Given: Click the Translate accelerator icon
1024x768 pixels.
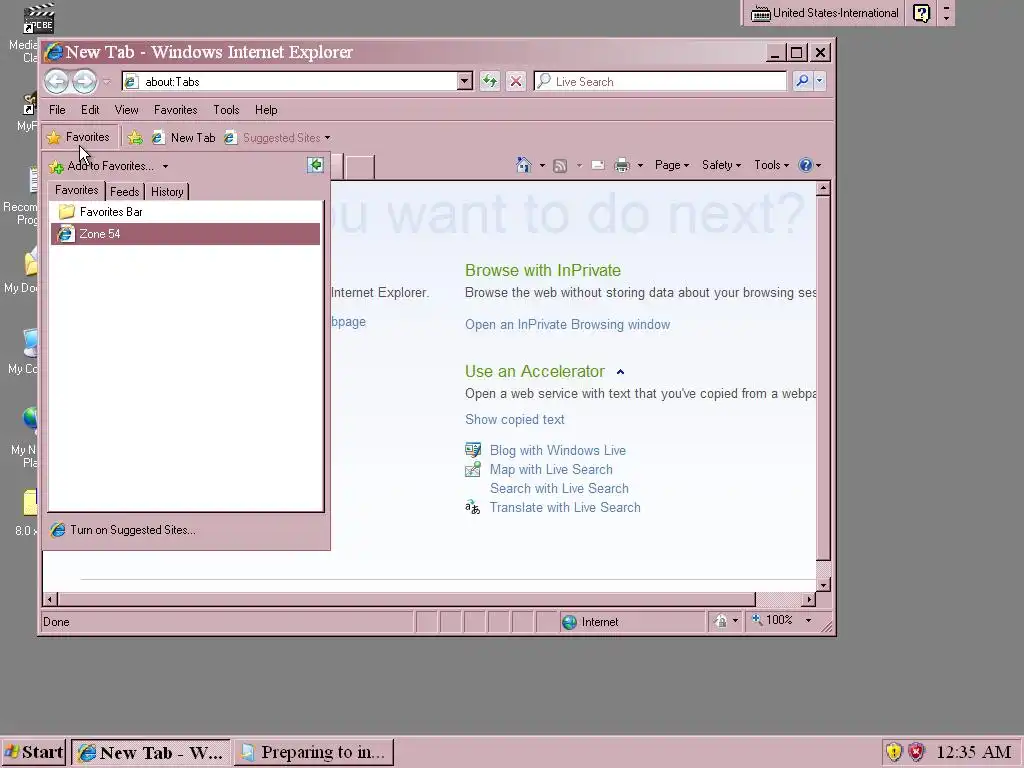Looking at the screenshot, I should tap(473, 507).
